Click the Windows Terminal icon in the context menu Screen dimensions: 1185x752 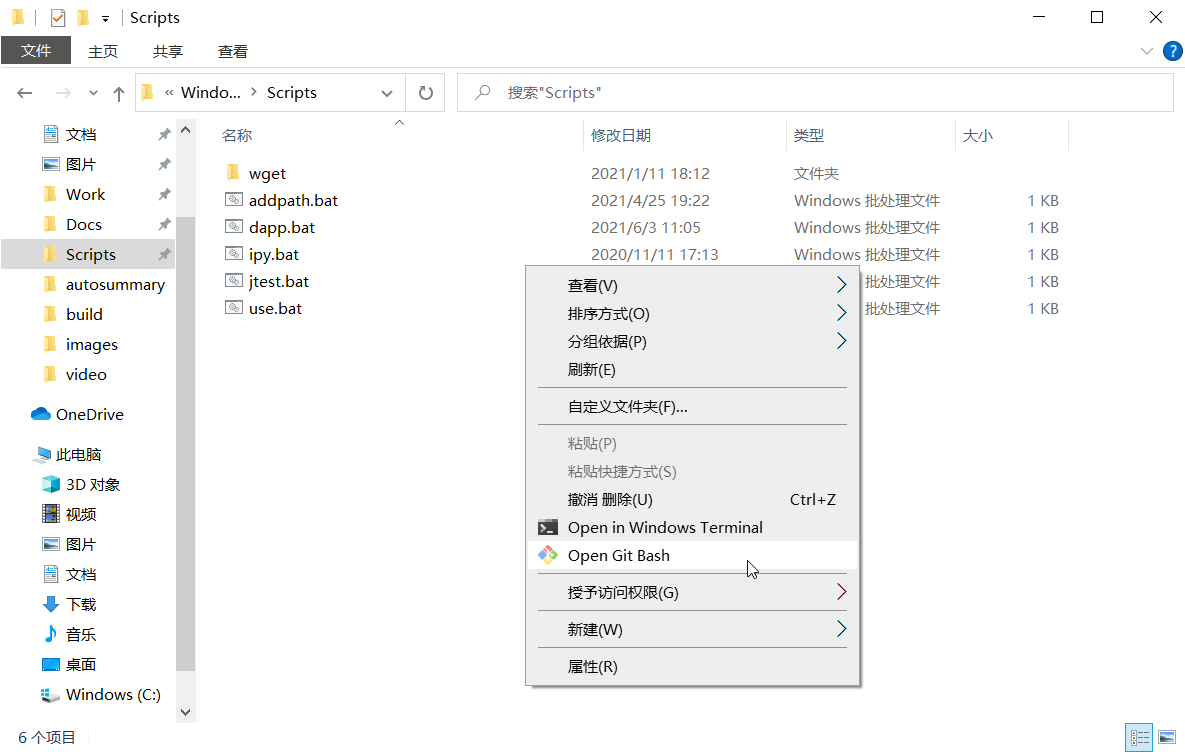pos(547,527)
